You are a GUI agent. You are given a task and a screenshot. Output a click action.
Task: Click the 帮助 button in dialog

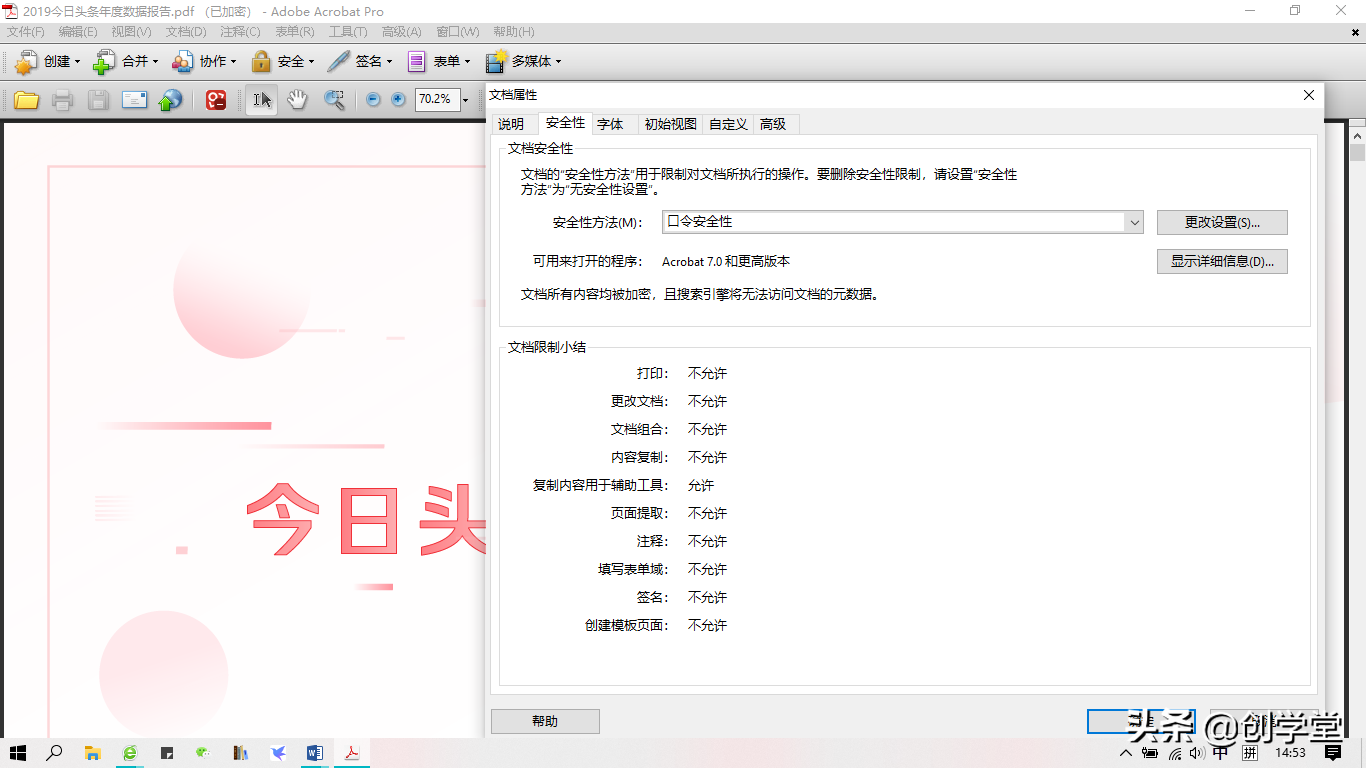pos(545,721)
